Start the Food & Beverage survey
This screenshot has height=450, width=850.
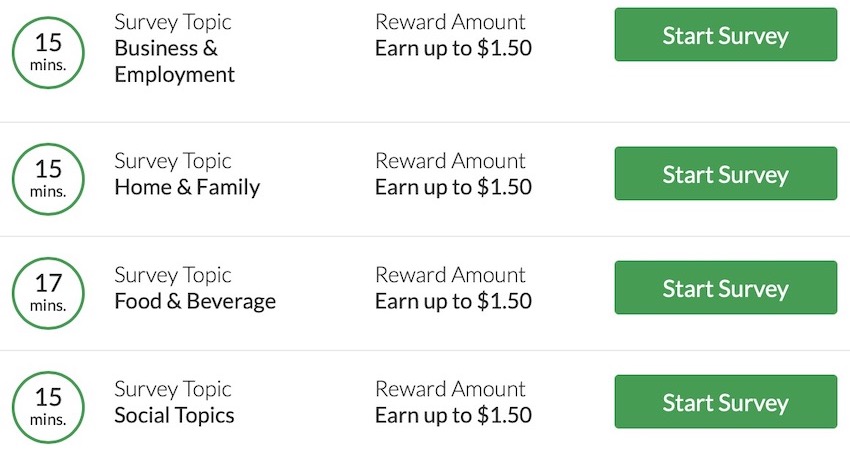click(x=725, y=288)
